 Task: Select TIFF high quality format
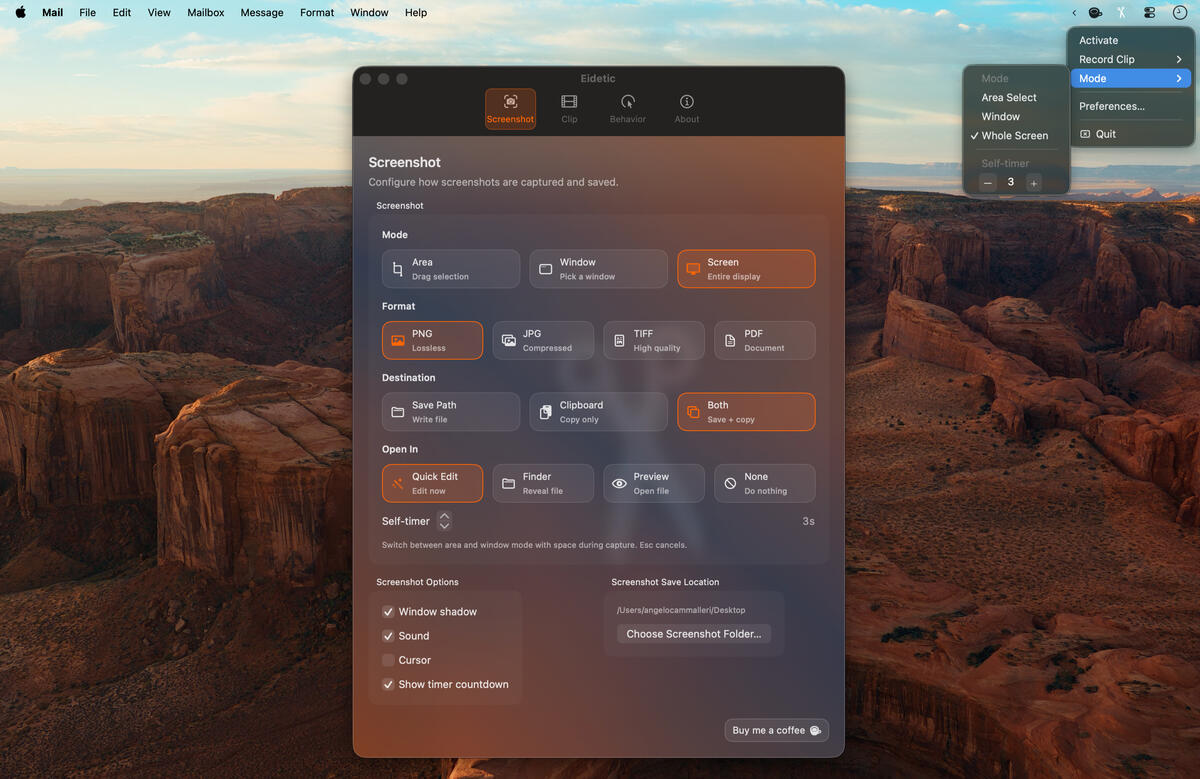click(653, 340)
